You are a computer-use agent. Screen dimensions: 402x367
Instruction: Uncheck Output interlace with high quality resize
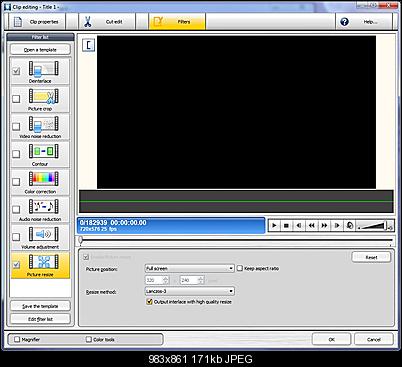[149, 302]
